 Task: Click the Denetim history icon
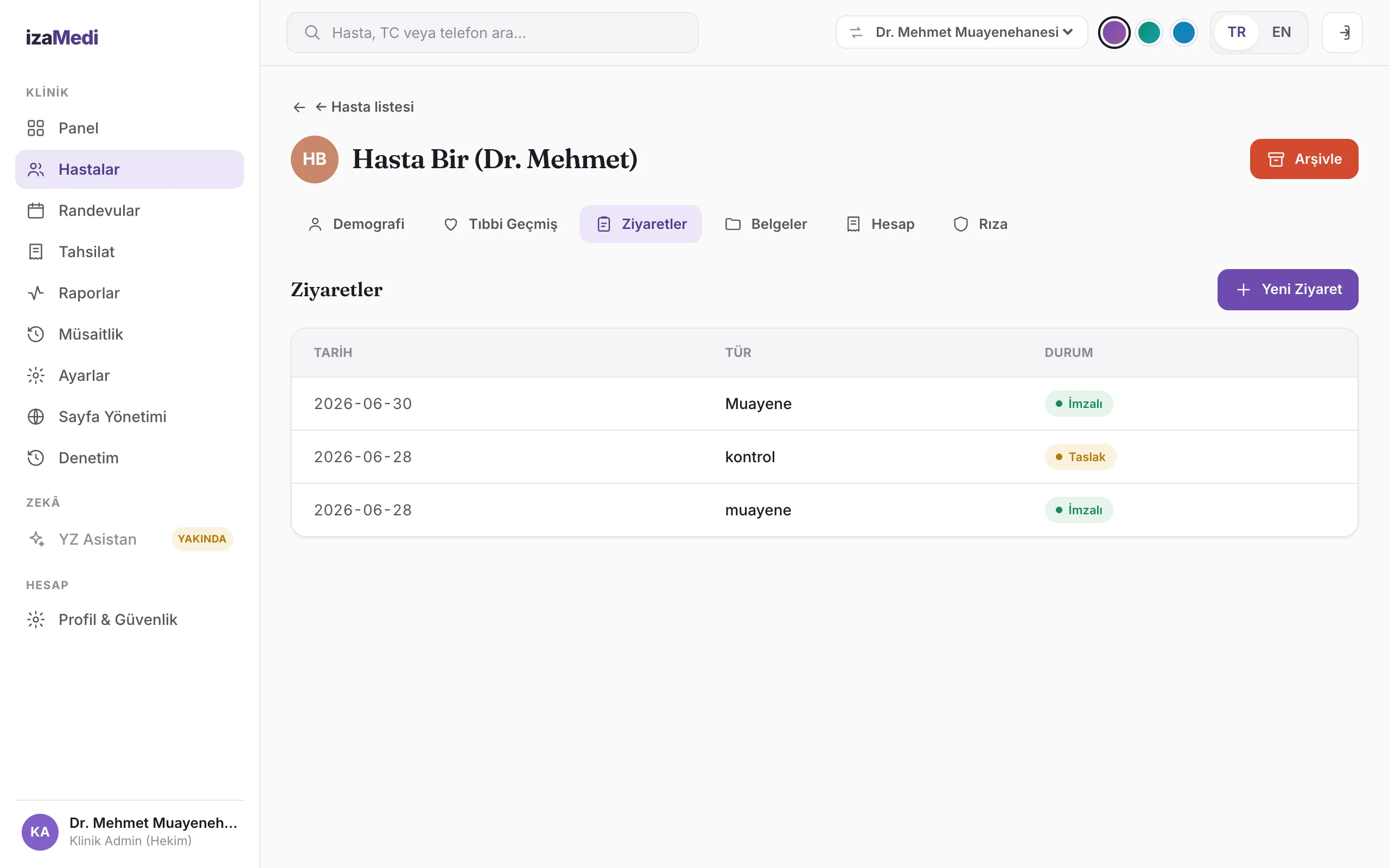tap(36, 458)
